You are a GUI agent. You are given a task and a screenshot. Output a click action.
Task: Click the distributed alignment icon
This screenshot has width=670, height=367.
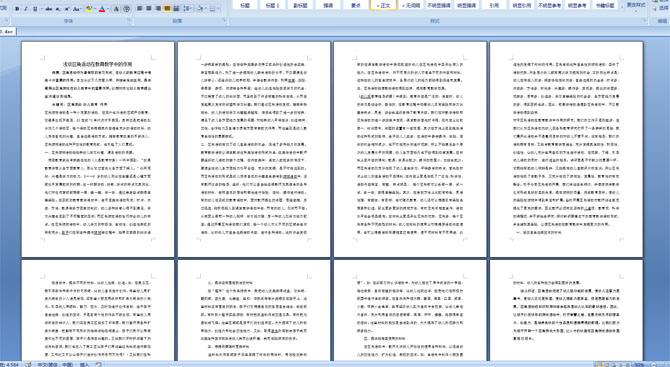point(176,9)
